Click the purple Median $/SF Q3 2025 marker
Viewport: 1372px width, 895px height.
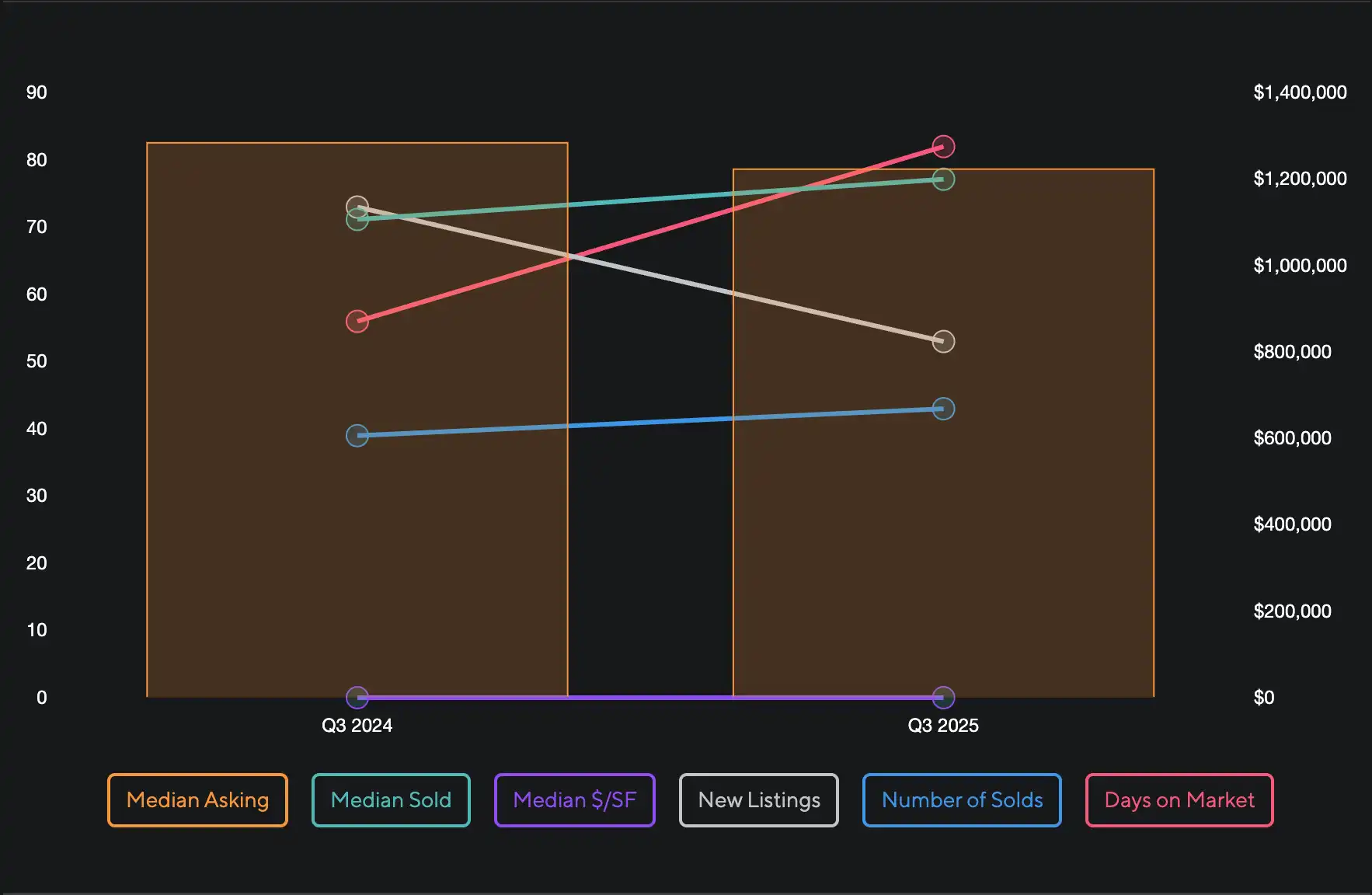click(943, 697)
